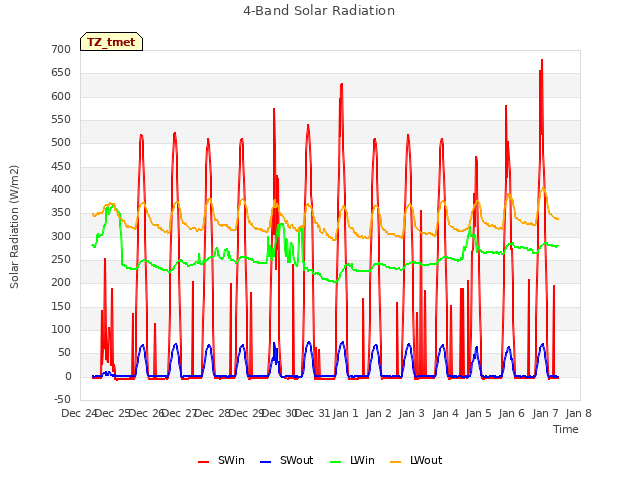The height and width of the screenshot is (480, 640).
Task: Click the 150 y-axis tick label
Action: tap(61, 307)
